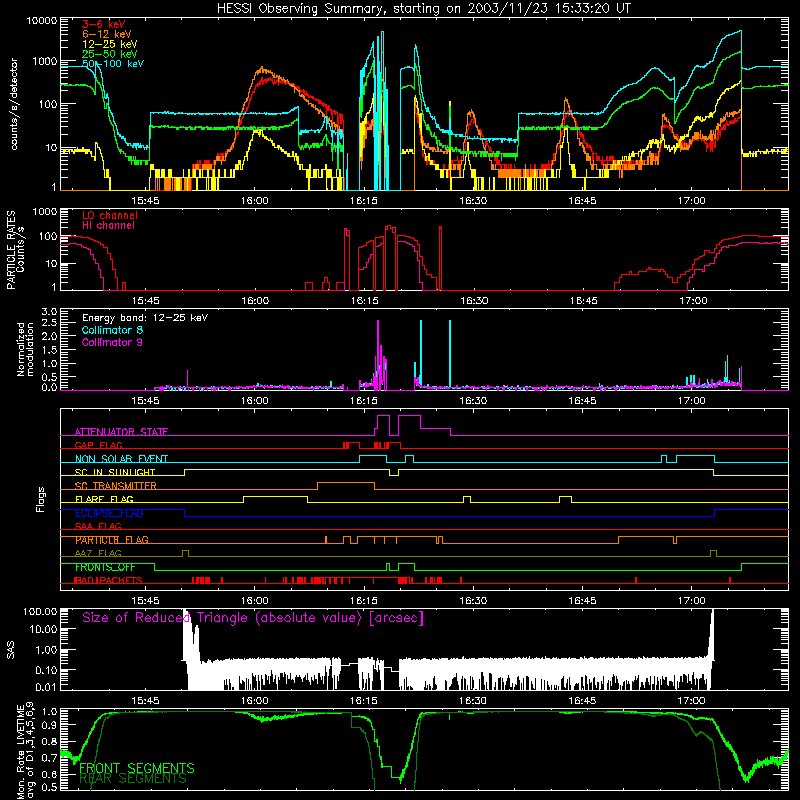Image resolution: width=800 pixels, height=800 pixels.
Task: Click the ECLIPSE FLAG label
Action: pos(109,513)
